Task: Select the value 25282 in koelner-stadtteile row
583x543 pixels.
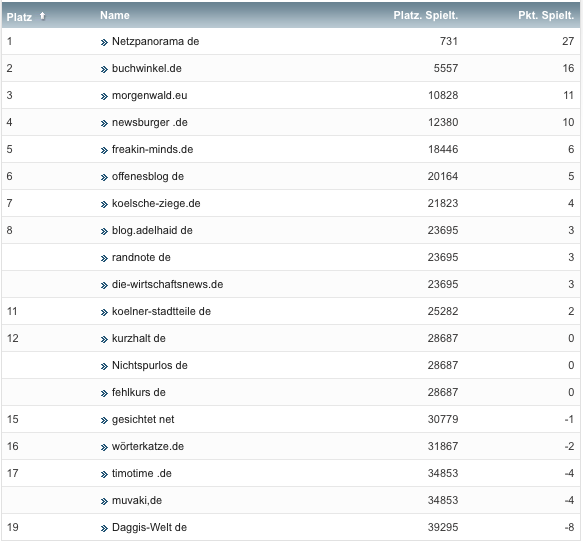Action: tap(443, 311)
